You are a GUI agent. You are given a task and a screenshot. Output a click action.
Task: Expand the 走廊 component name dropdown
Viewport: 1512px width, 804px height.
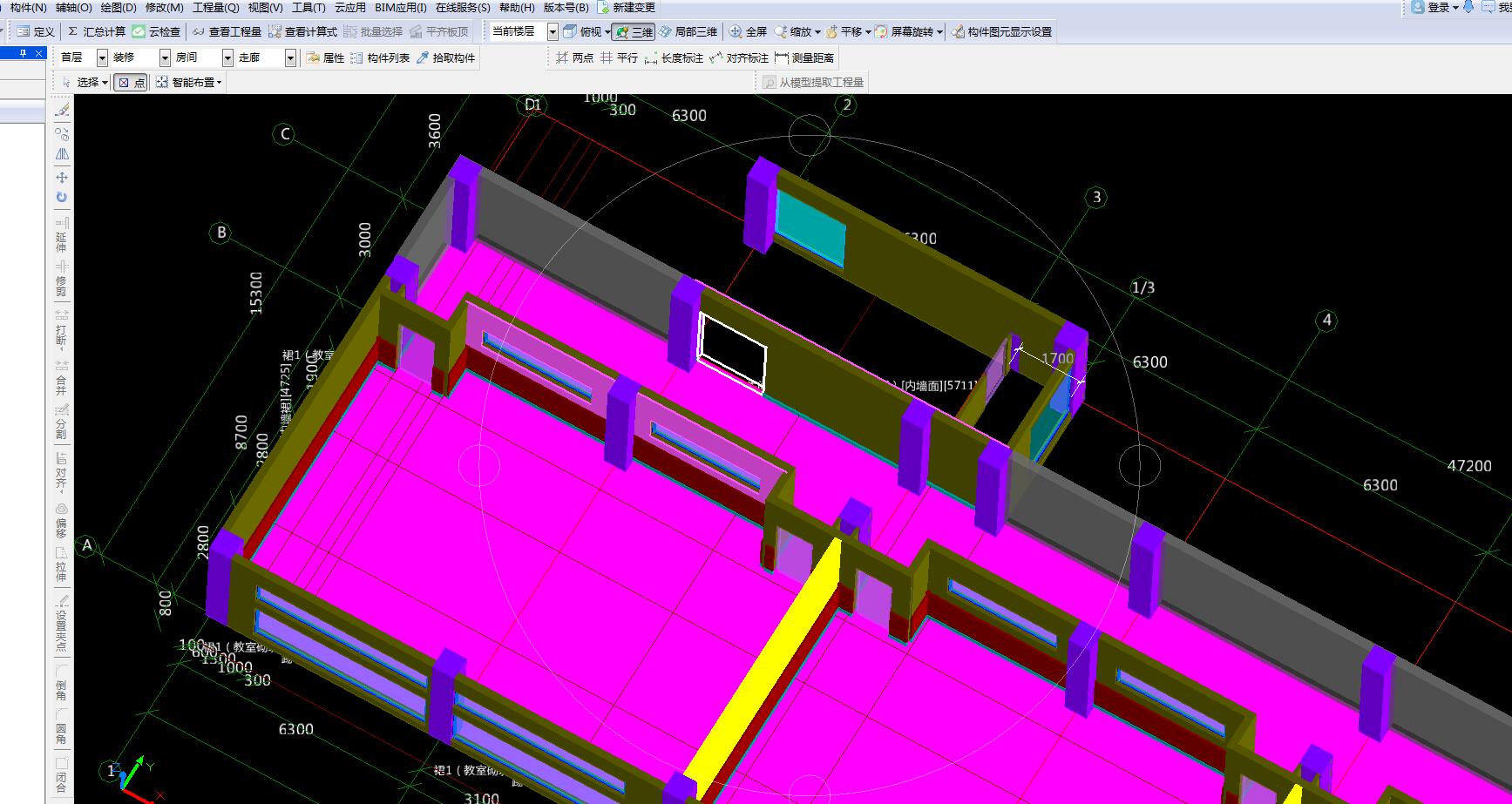coord(290,57)
